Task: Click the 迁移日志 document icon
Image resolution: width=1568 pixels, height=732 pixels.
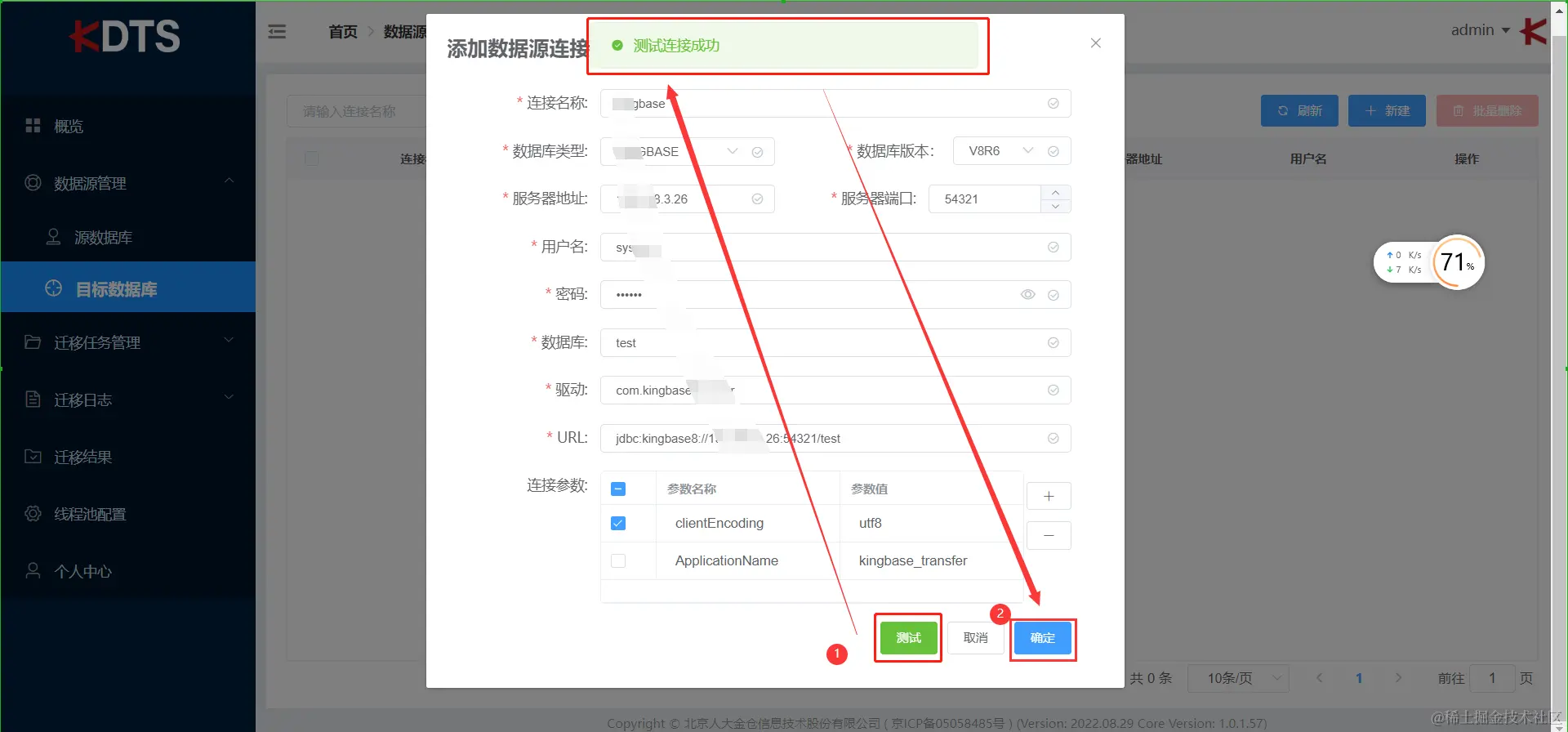Action: coord(33,399)
